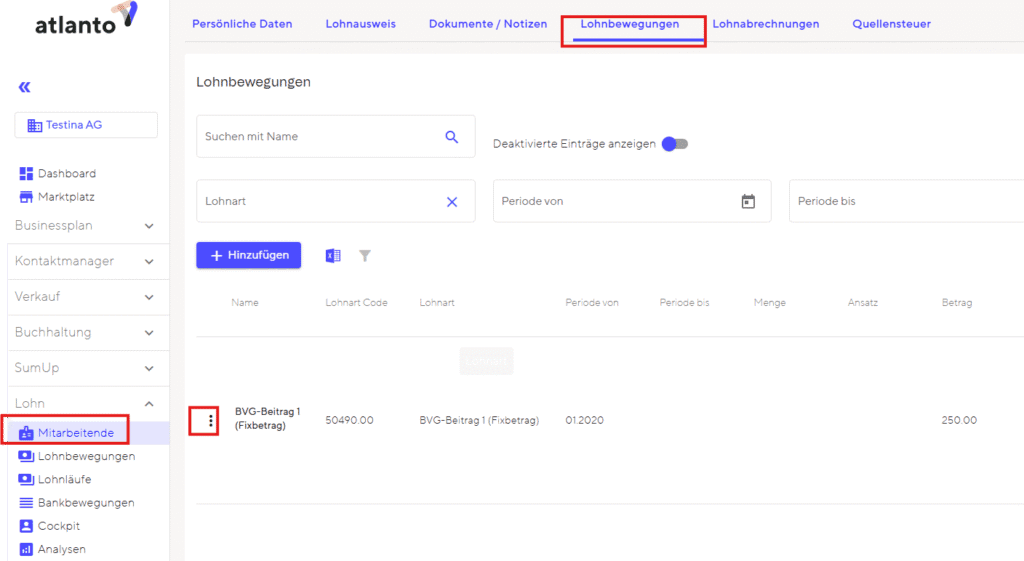Open three-dot menu for BVG-Beitrag 1 row
The height and width of the screenshot is (561, 1024).
pos(210,421)
